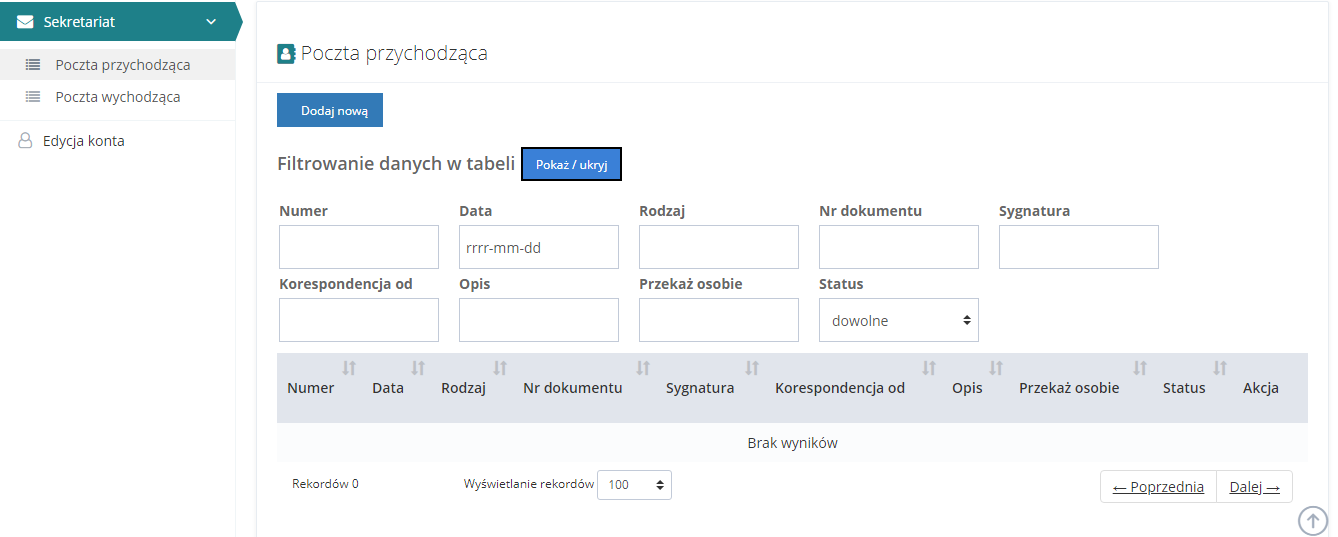Screen dimensions: 1338x537
Task: Open the Status filter dropdown
Action: point(898,321)
